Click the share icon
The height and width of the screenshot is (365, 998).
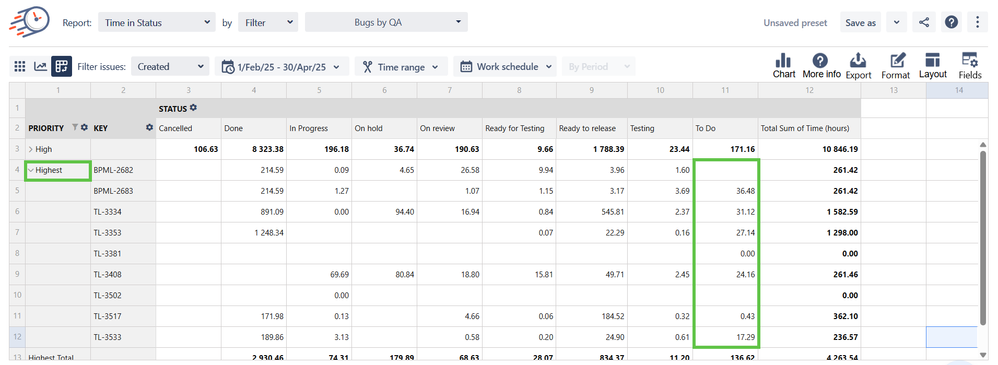(x=924, y=22)
